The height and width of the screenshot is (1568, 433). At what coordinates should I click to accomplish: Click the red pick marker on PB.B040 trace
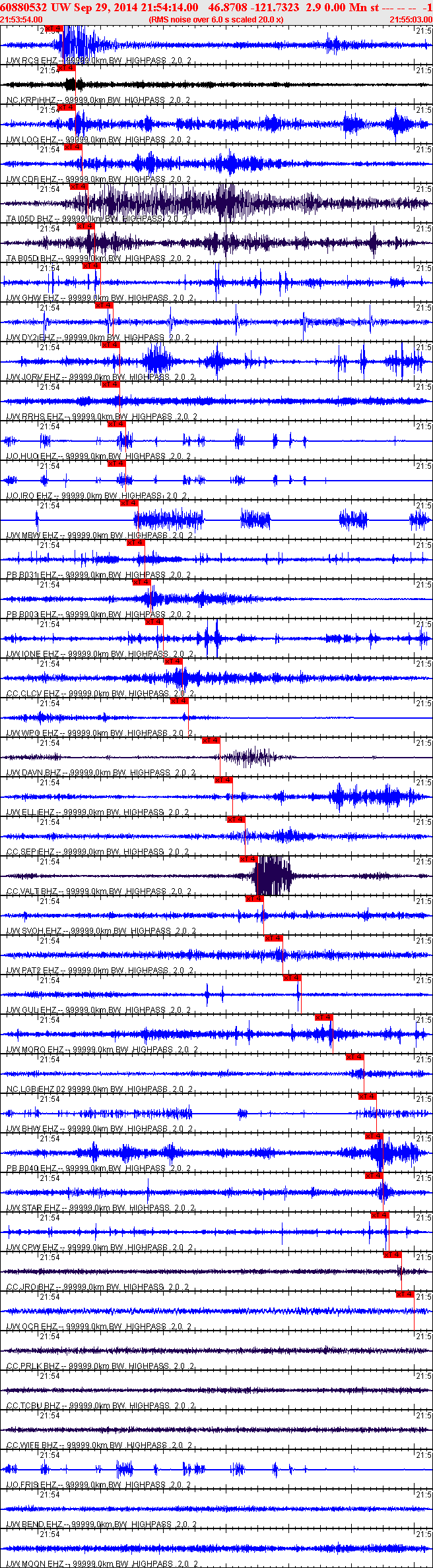click(x=374, y=1136)
